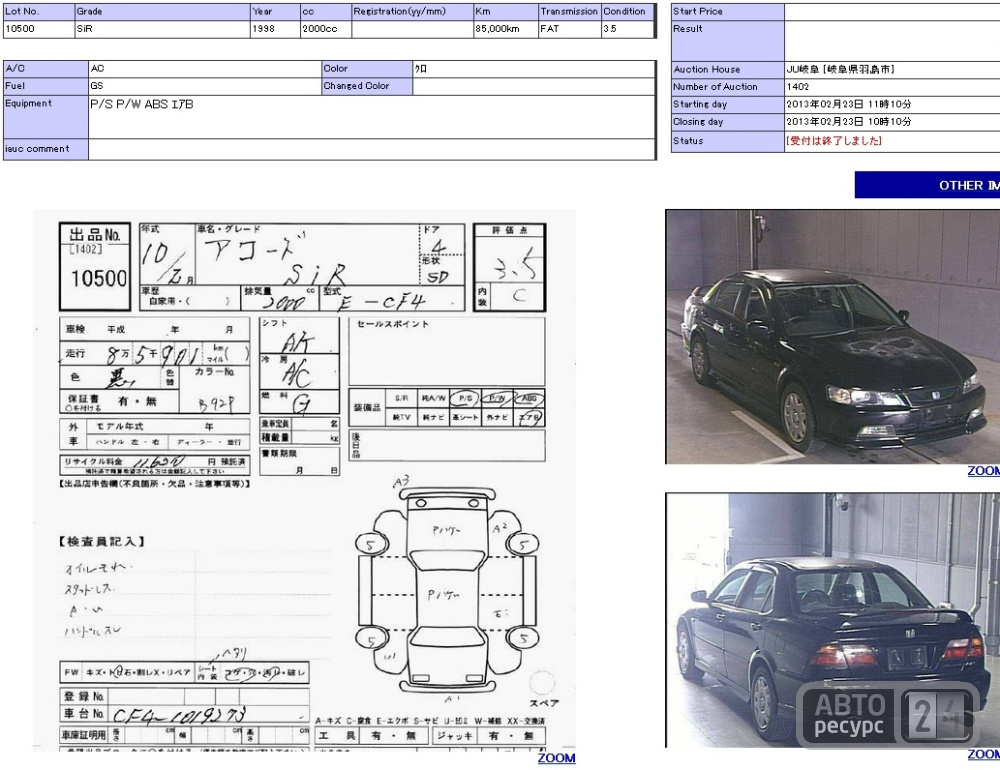1000x770 pixels.
Task: Open ZOOM link under auction sheet
Action: click(x=556, y=758)
